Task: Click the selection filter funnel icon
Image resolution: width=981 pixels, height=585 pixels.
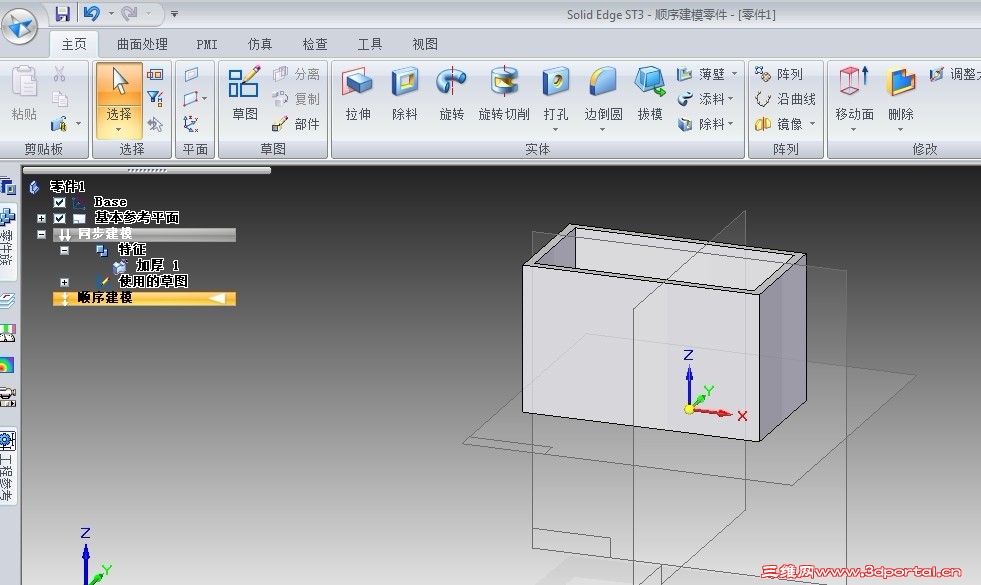Action: point(155,98)
